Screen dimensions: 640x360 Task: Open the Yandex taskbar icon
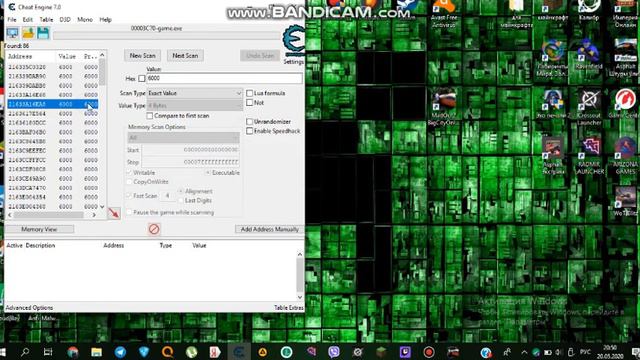[x=215, y=352]
